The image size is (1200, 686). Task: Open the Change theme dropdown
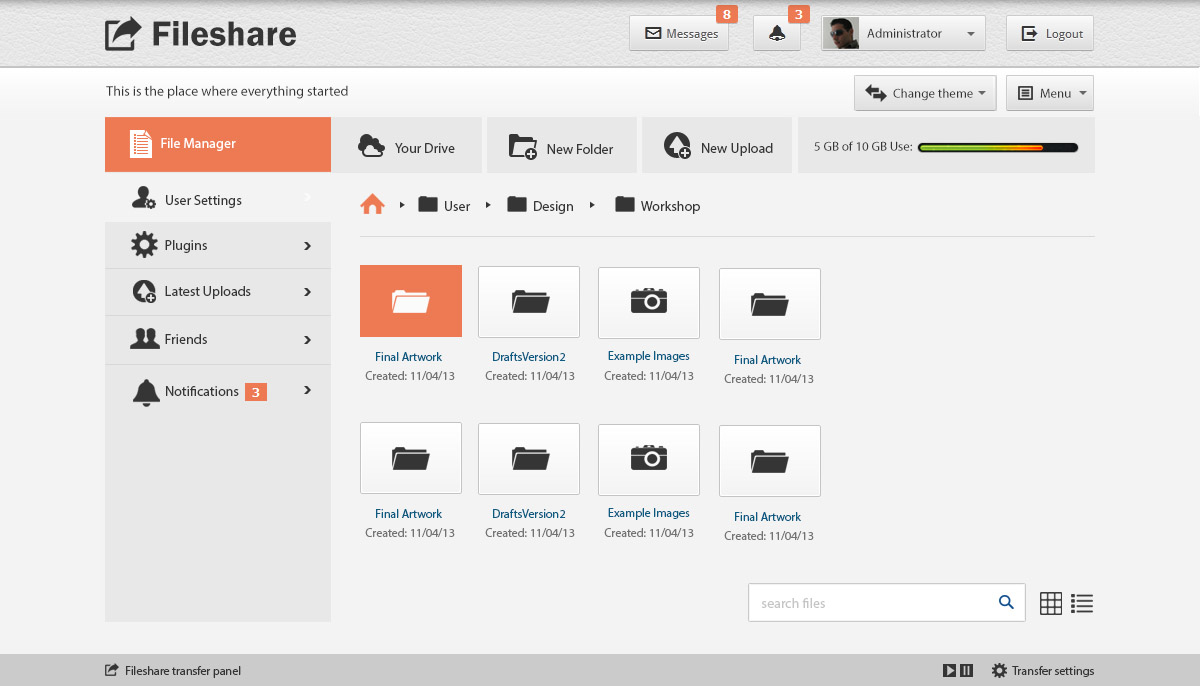925,93
